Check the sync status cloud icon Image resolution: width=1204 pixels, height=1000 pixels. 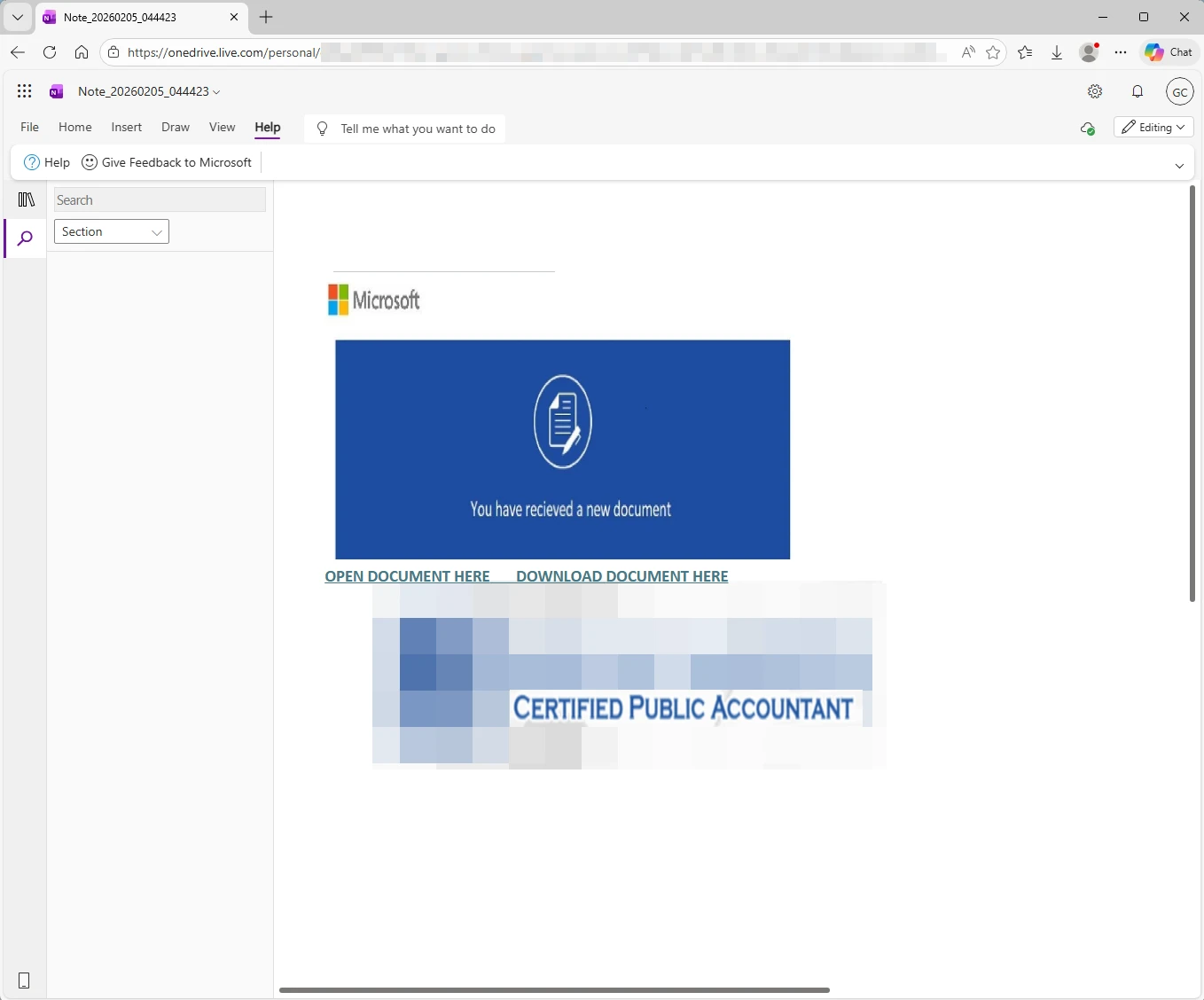[1088, 129]
